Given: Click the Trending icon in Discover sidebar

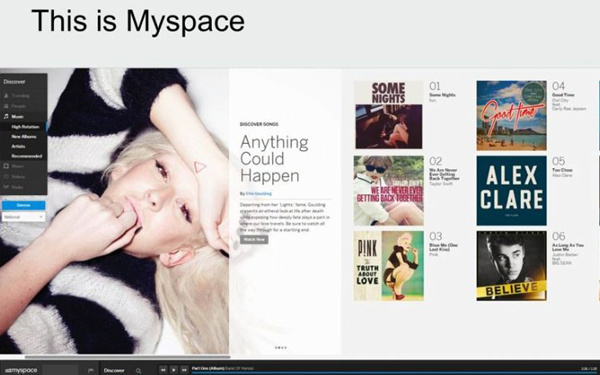Looking at the screenshot, I should click(6, 96).
